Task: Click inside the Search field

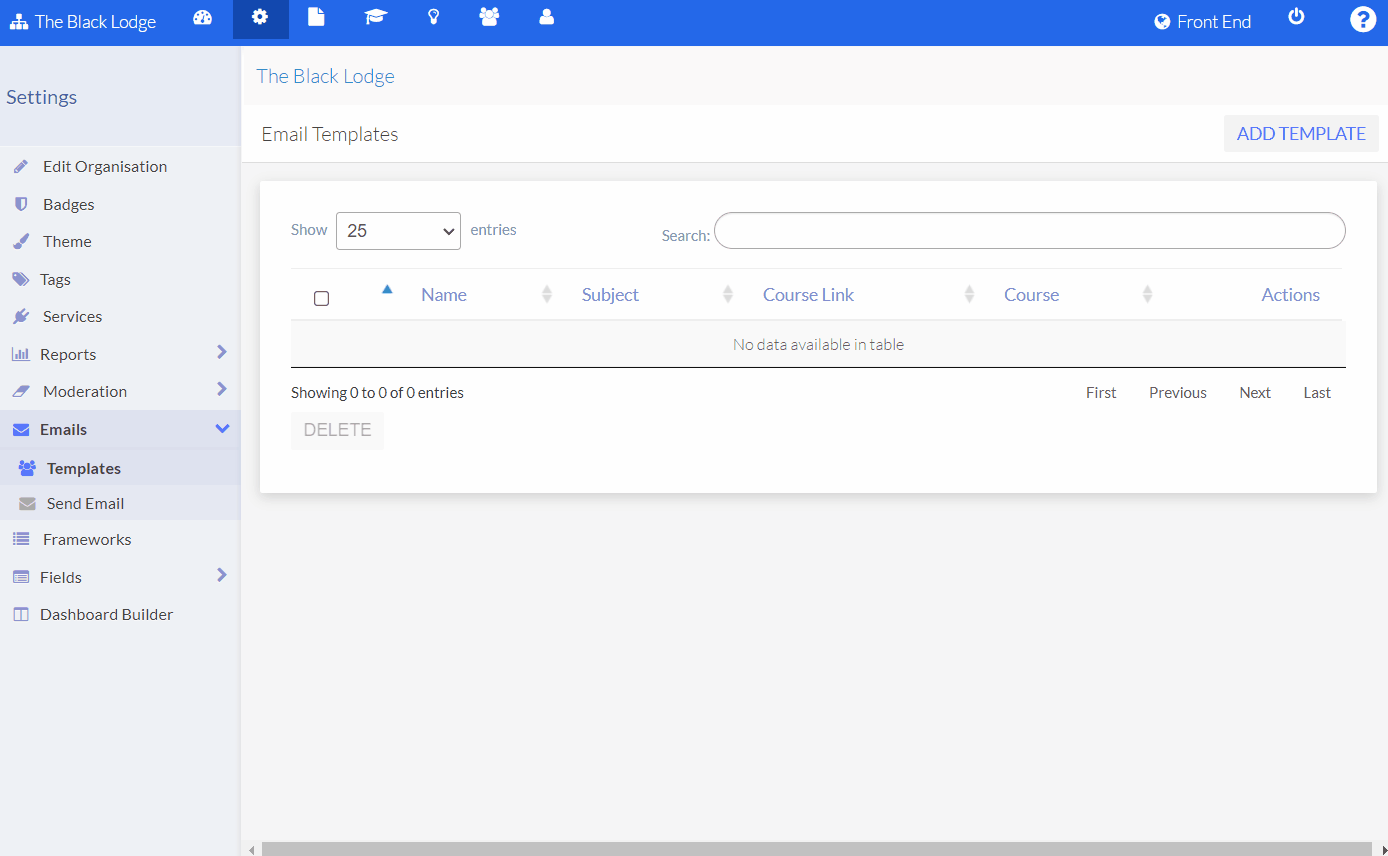Action: 1030,231
